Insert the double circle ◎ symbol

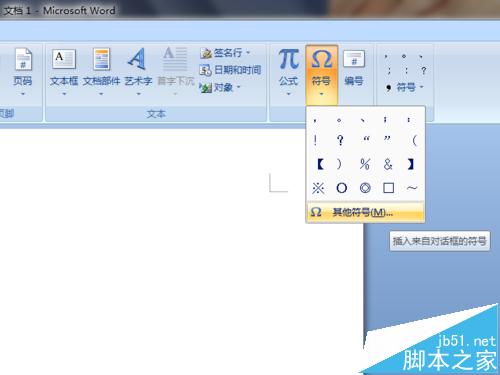(365, 188)
